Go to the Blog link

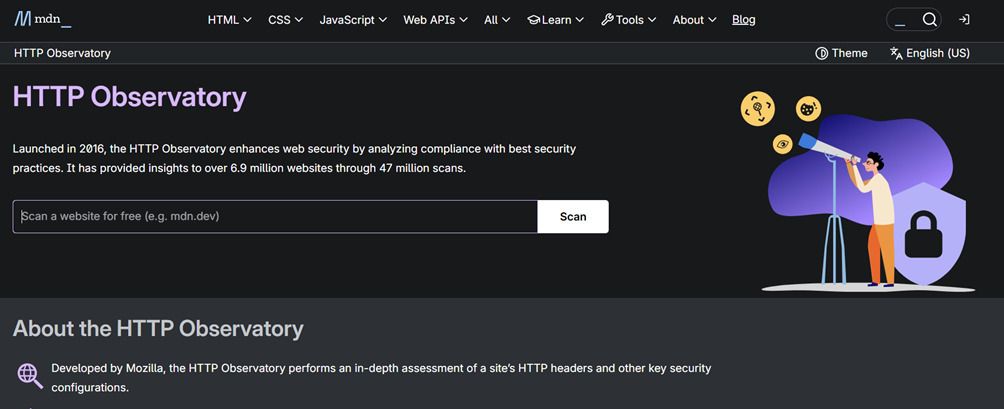tap(743, 19)
